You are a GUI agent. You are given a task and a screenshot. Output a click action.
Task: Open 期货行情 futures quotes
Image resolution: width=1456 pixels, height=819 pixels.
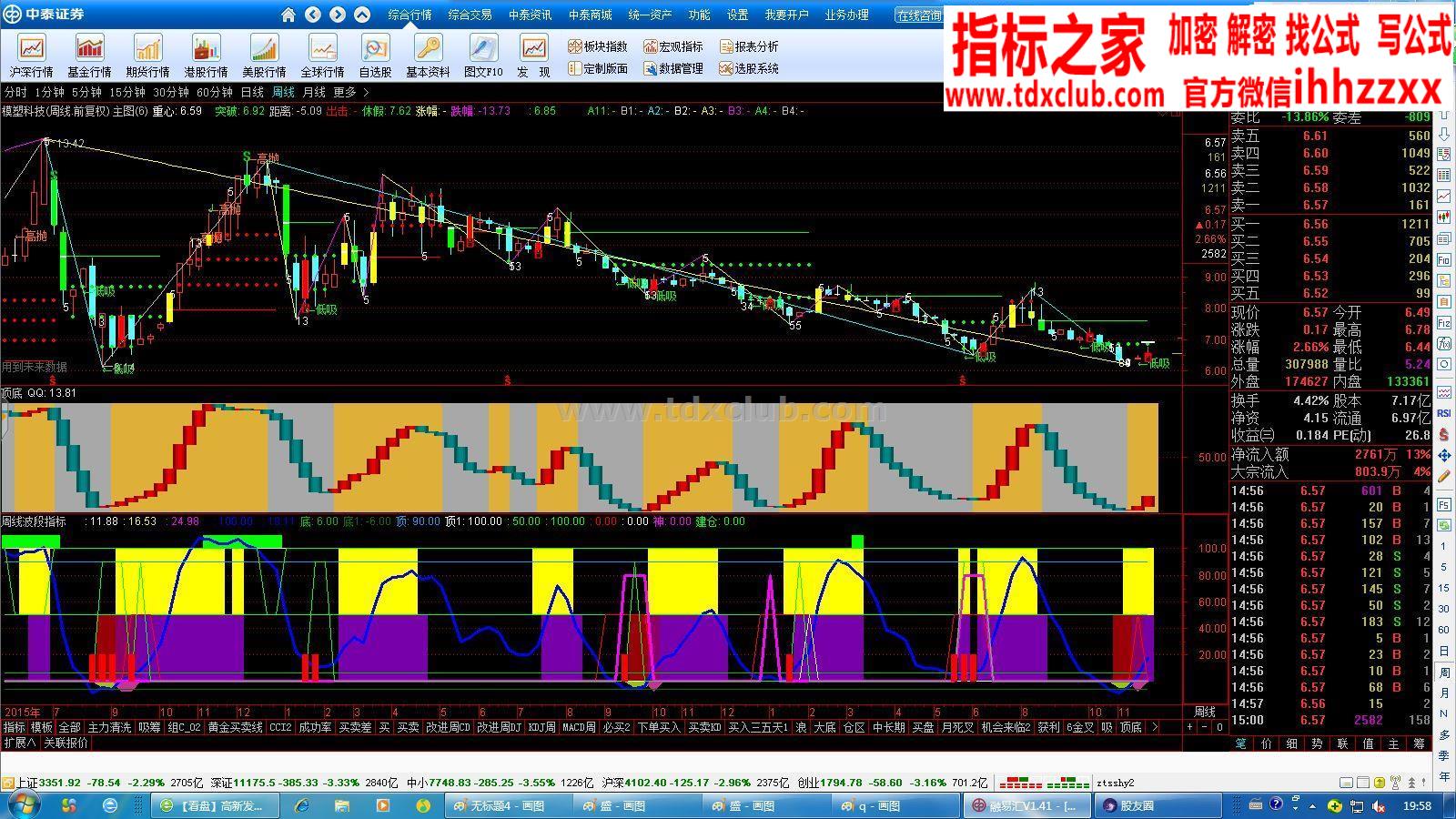click(147, 56)
